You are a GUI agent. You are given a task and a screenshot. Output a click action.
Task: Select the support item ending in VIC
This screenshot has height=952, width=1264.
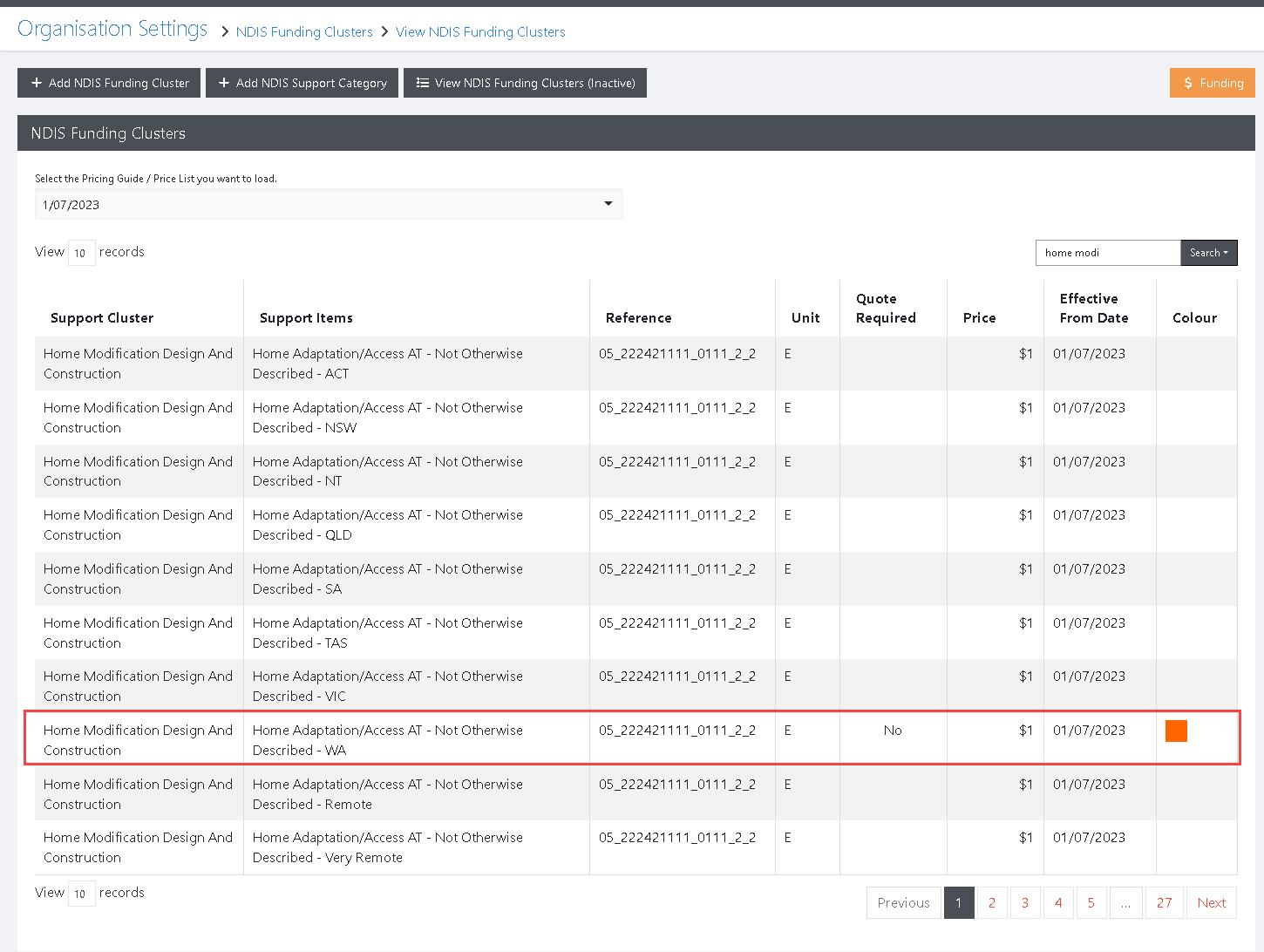click(x=388, y=686)
